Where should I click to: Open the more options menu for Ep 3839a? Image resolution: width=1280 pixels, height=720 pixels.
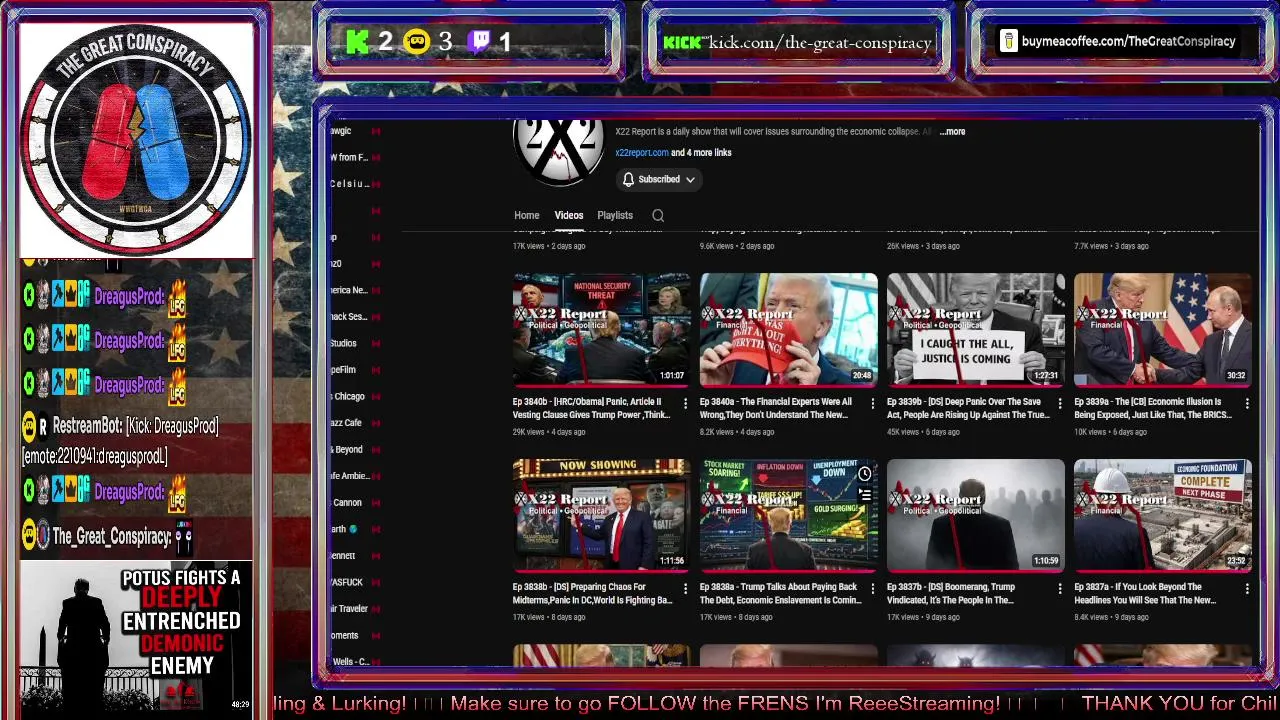pyautogui.click(x=1247, y=403)
